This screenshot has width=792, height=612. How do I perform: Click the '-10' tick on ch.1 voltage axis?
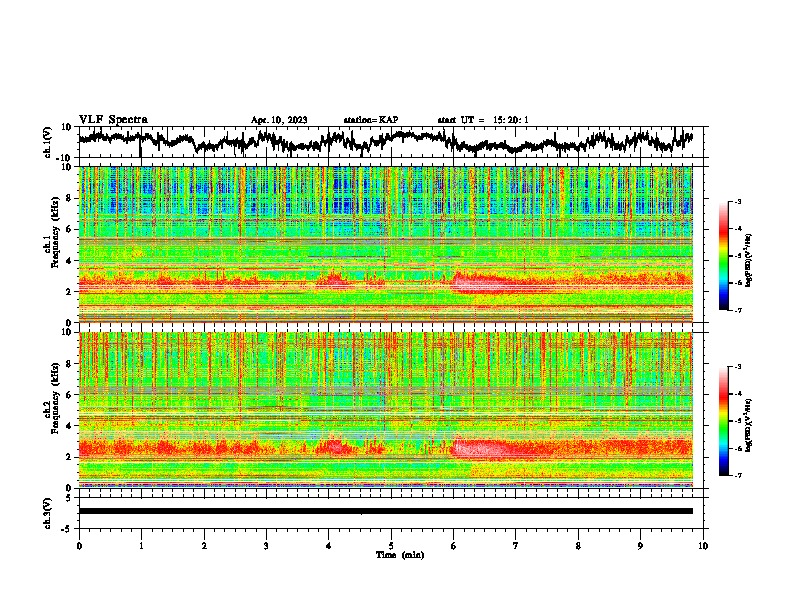(65, 157)
